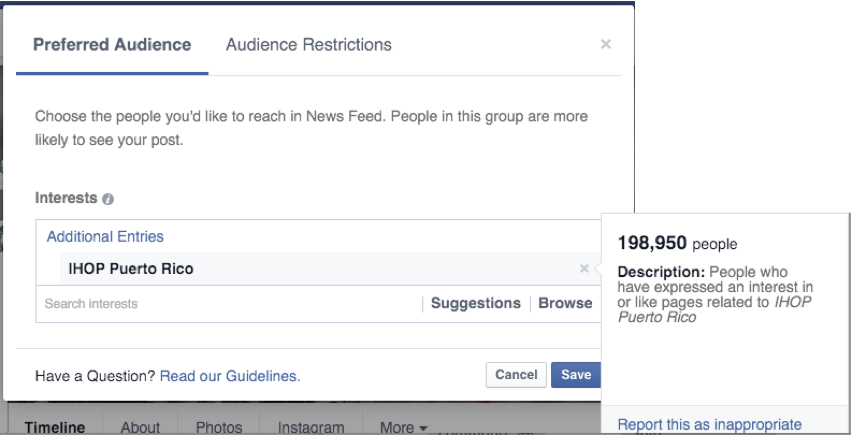Save the preferred audience settings
Viewport: 852px width, 435px height.
[x=576, y=375]
